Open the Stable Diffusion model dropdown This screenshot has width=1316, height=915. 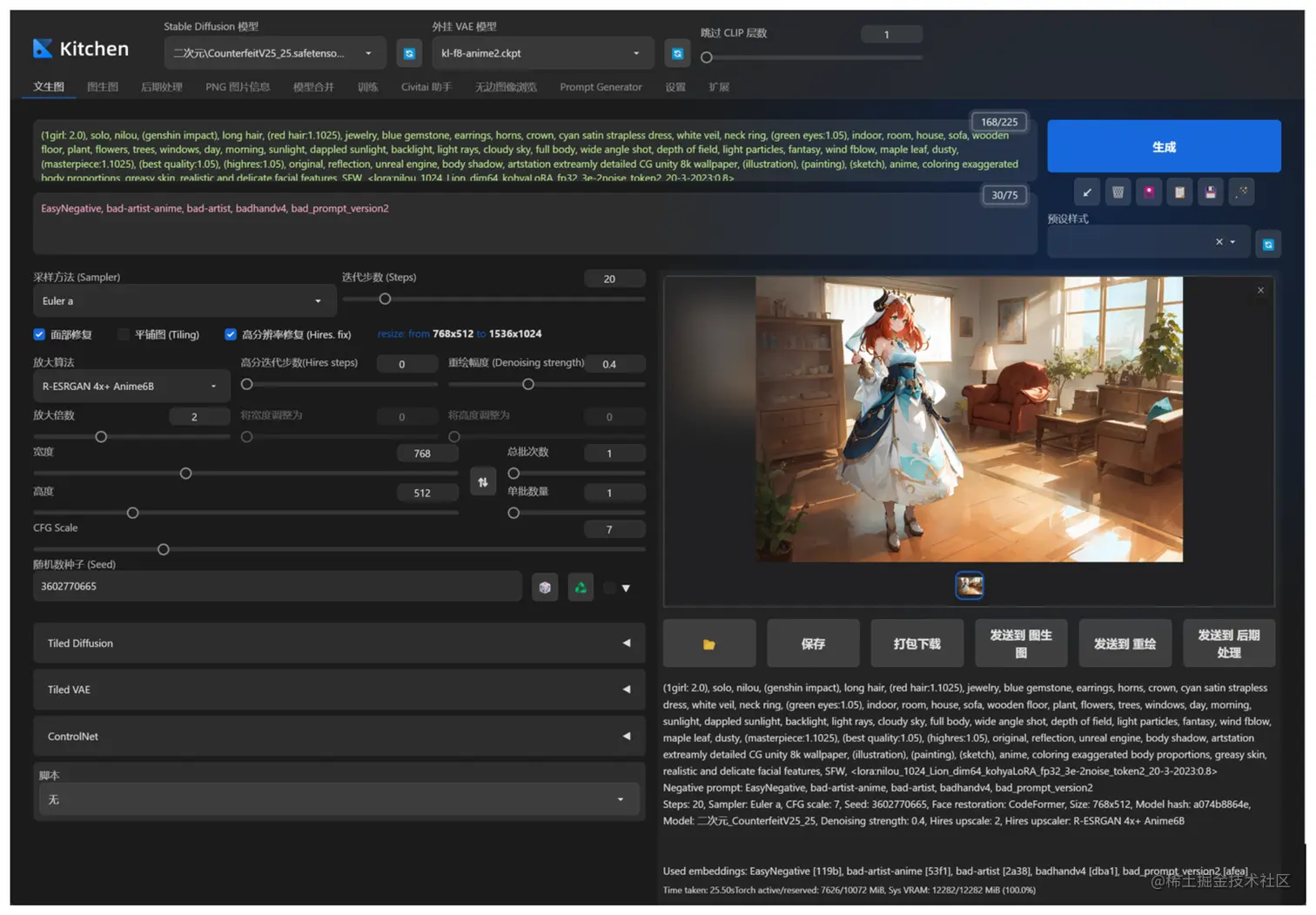click(274, 53)
